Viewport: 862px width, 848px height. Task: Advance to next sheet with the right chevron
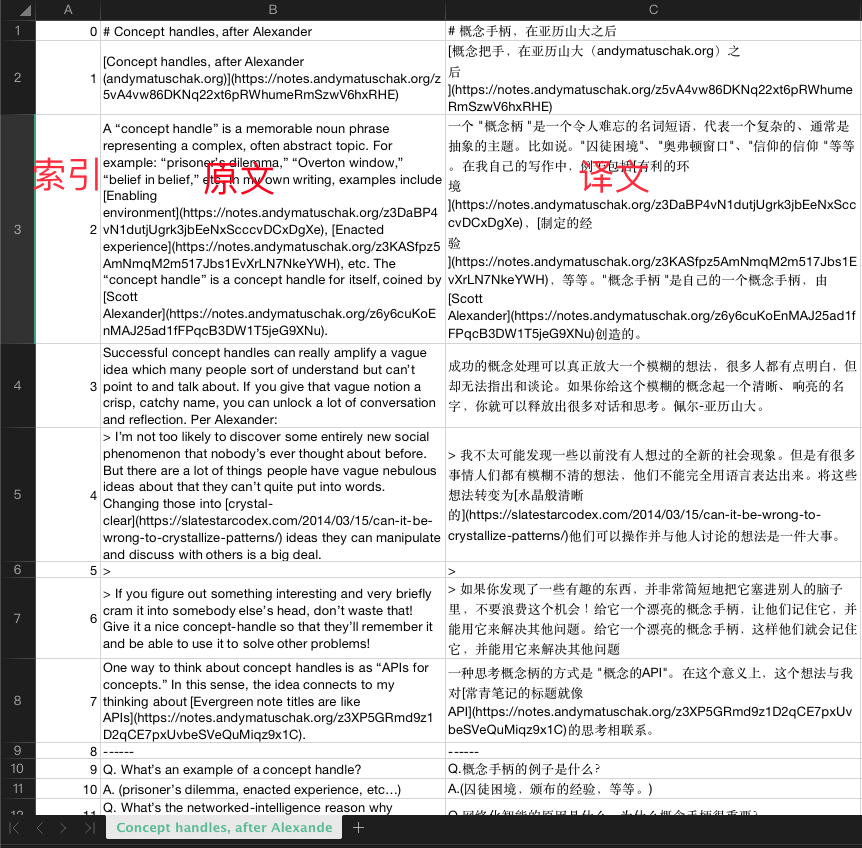[62, 827]
